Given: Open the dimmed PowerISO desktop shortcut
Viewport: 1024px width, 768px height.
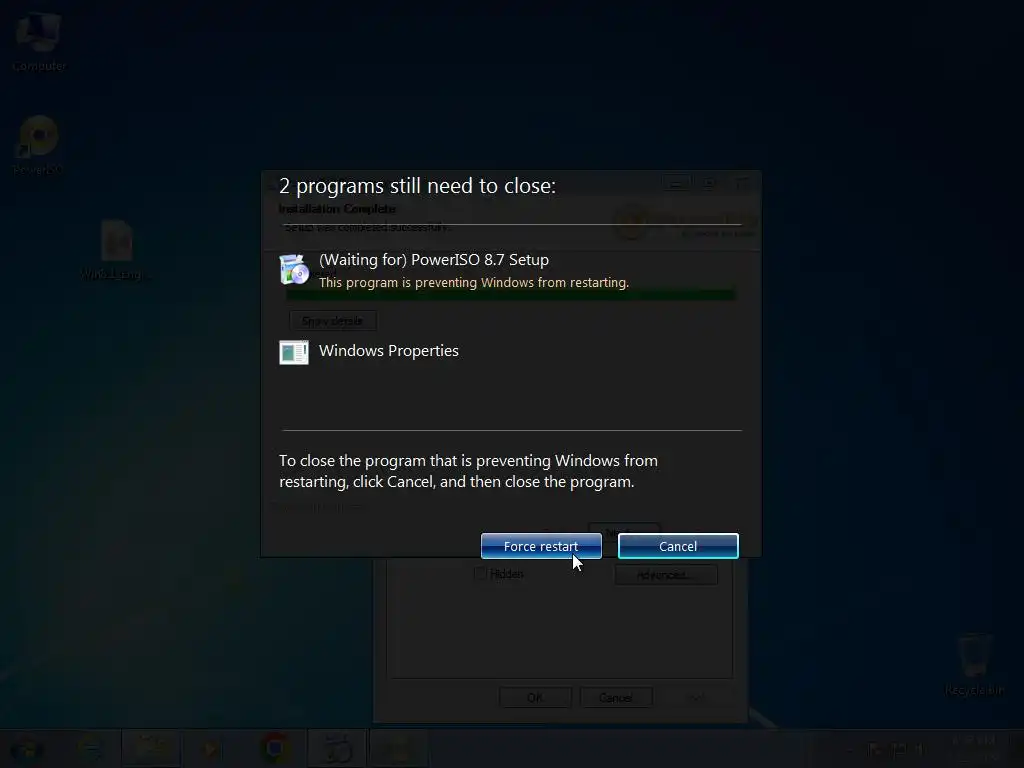Looking at the screenshot, I should click(x=38, y=145).
